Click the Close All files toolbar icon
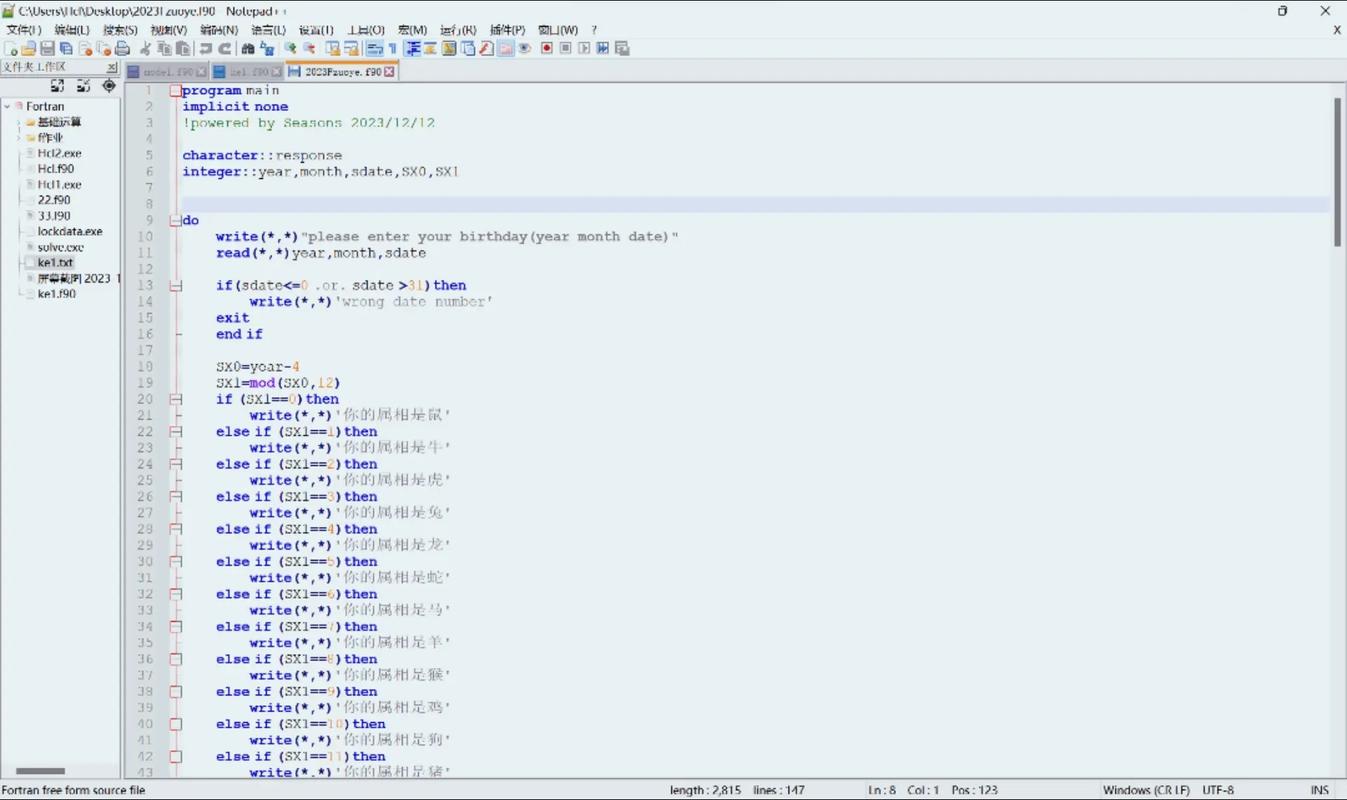Viewport: 1347px width, 800px height. pos(104,48)
